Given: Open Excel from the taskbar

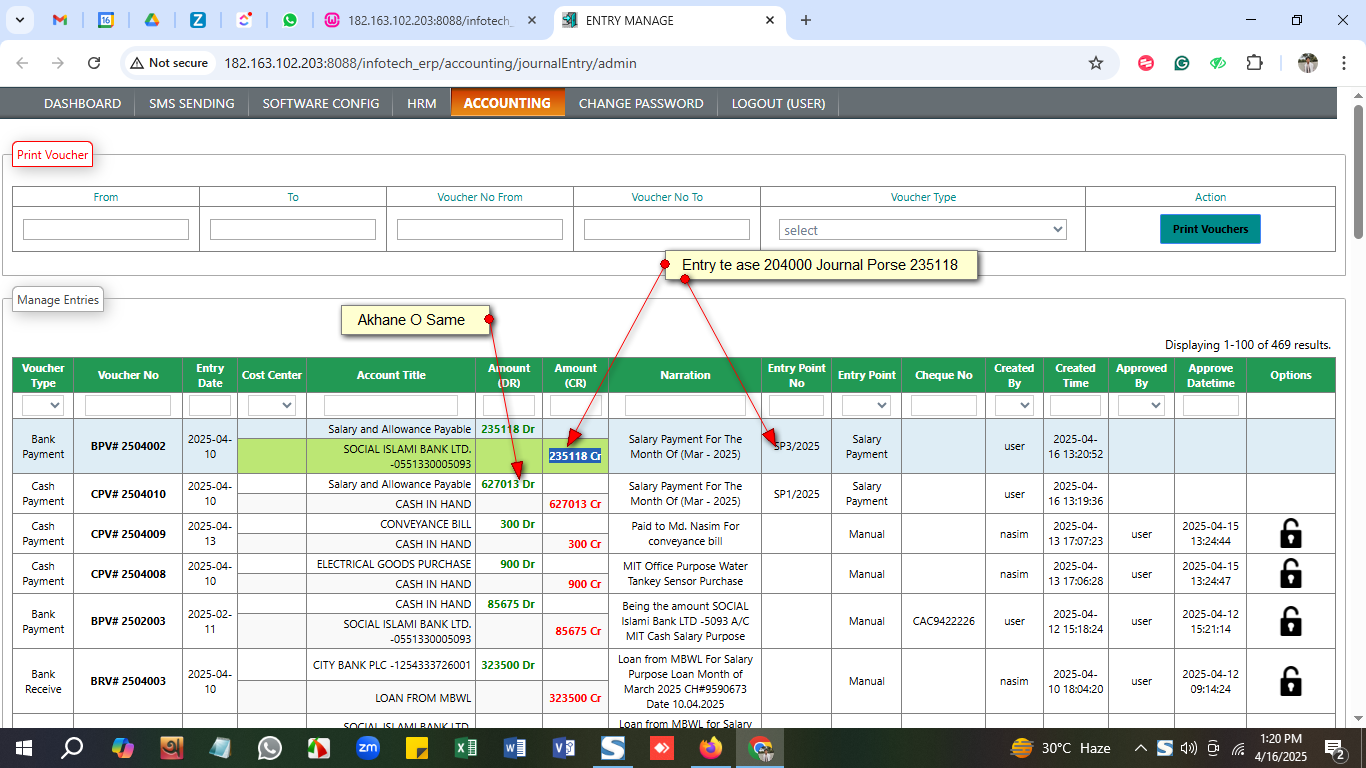Looking at the screenshot, I should (x=466, y=748).
